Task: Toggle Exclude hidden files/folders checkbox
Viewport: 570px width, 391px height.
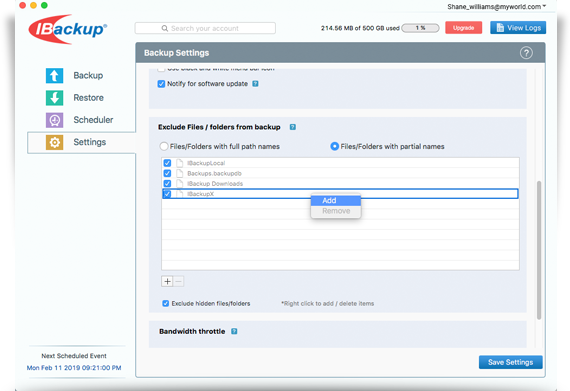Action: point(165,303)
